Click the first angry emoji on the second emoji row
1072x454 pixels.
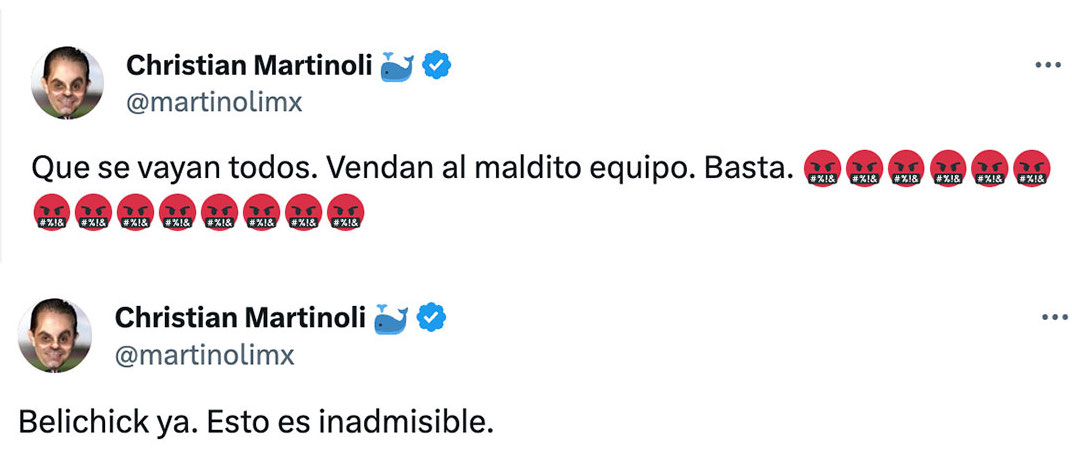pyautogui.click(x=52, y=212)
